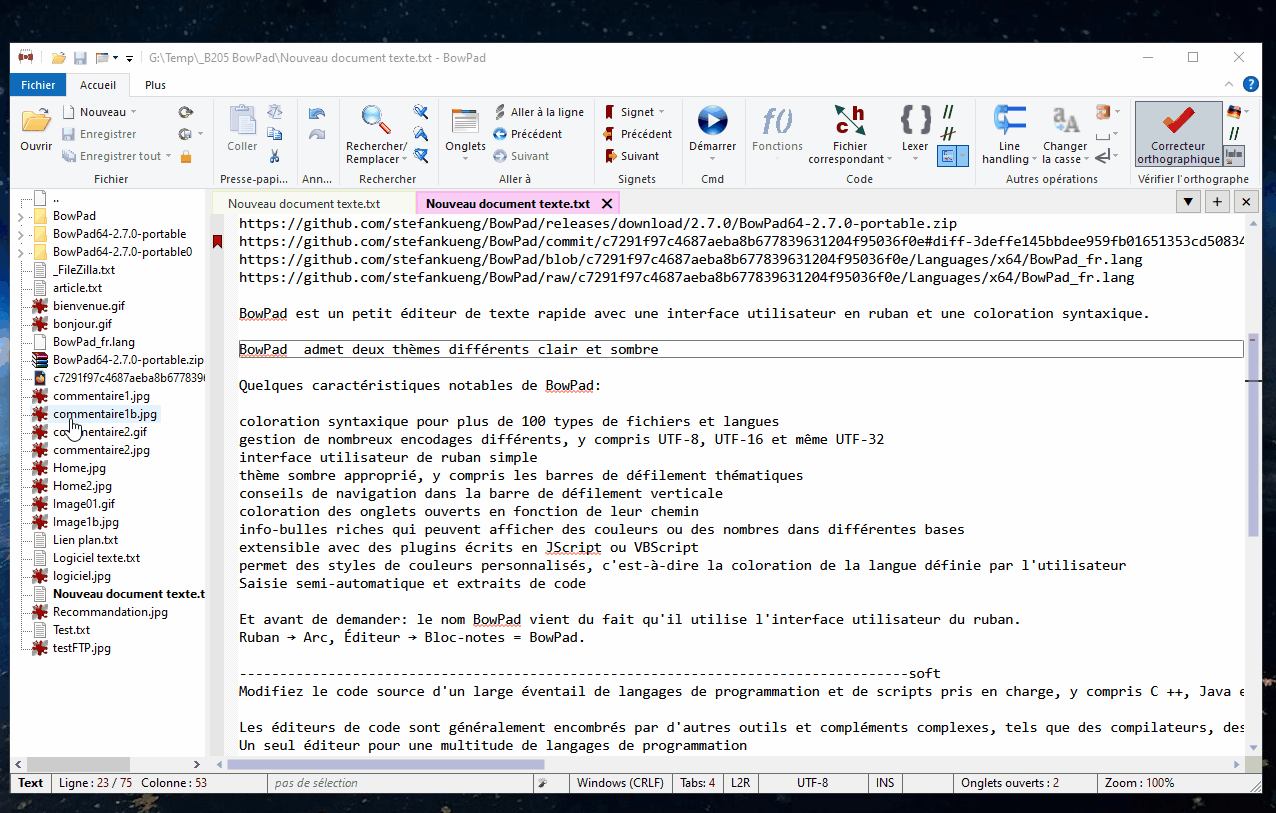
Task: Toggle the highlighted folding button in Code group
Action: pyautogui.click(x=947, y=156)
